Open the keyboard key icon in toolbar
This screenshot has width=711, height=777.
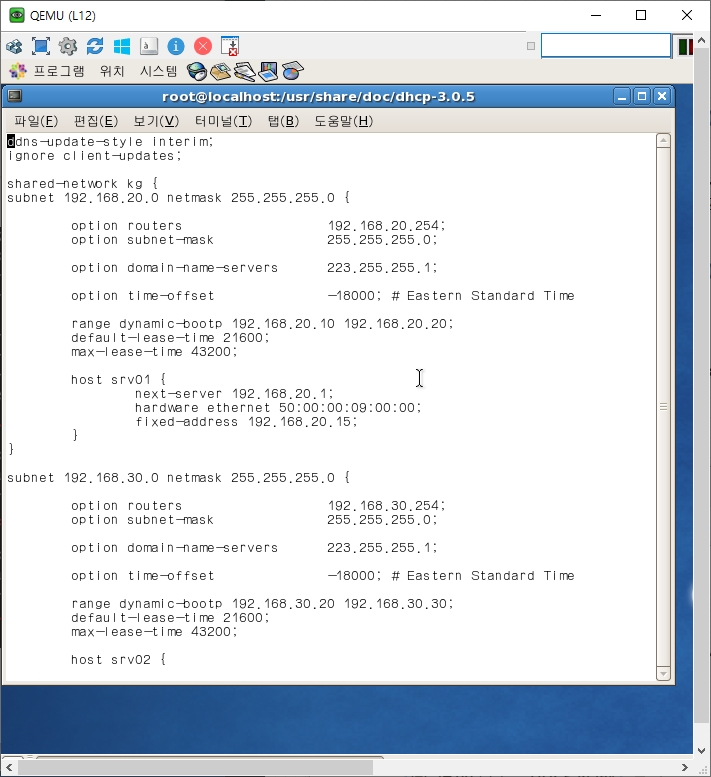point(149,47)
